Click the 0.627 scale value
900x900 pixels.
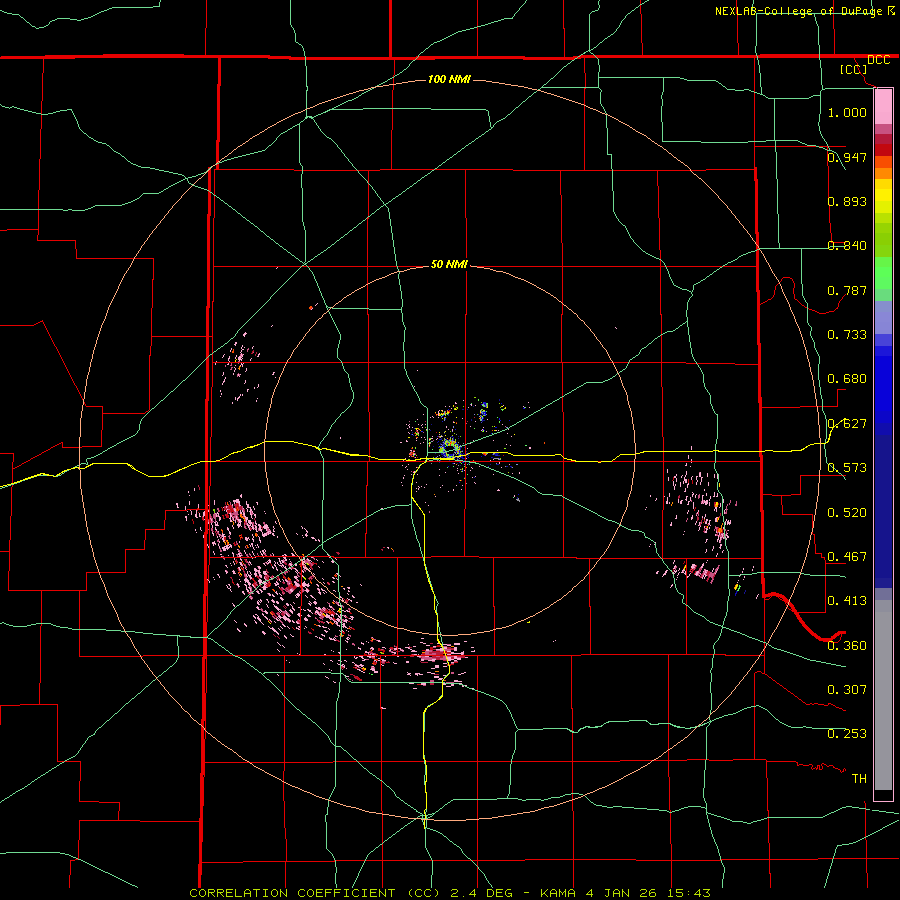pos(847,423)
